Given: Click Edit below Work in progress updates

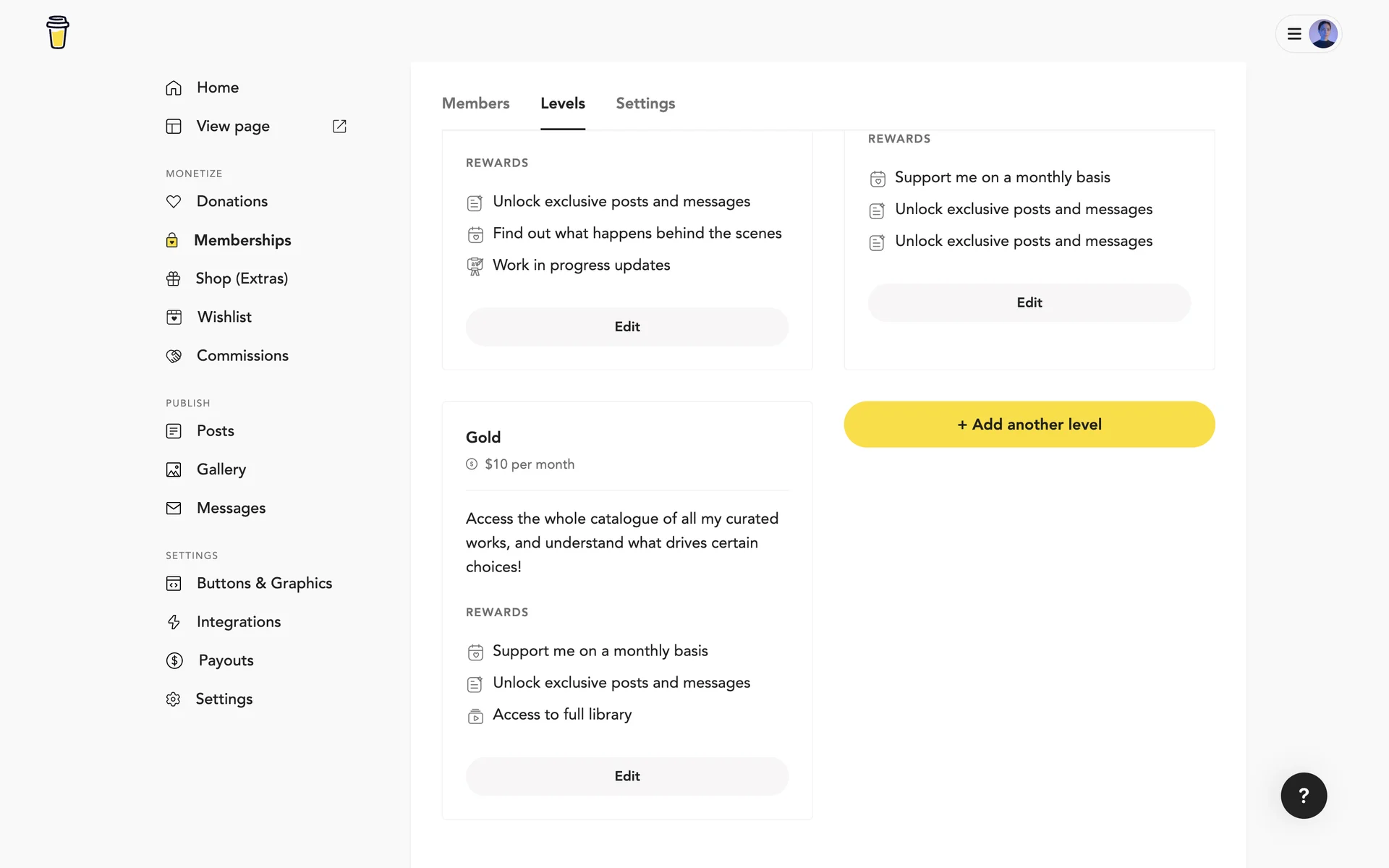Looking at the screenshot, I should [626, 327].
